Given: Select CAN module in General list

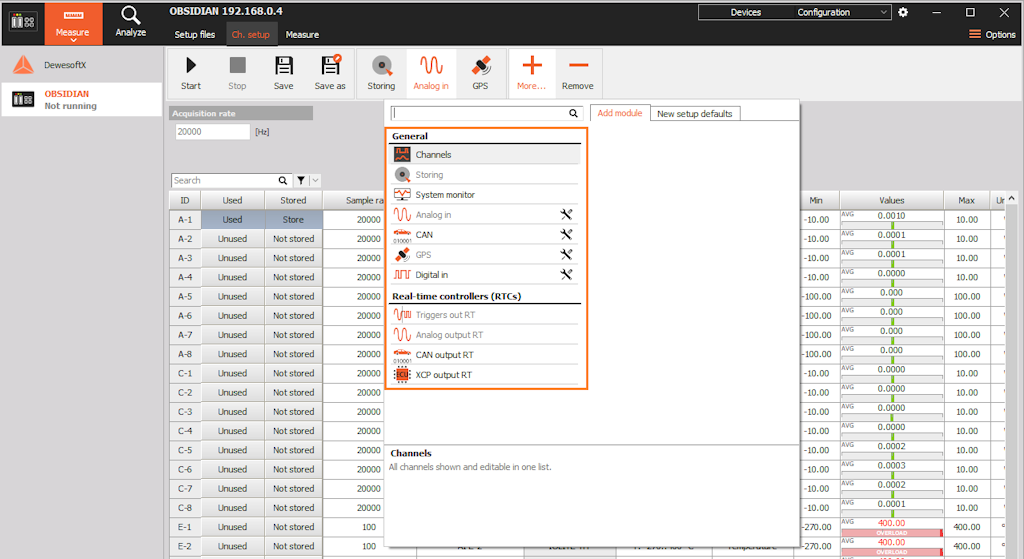Looking at the screenshot, I should (x=485, y=234).
